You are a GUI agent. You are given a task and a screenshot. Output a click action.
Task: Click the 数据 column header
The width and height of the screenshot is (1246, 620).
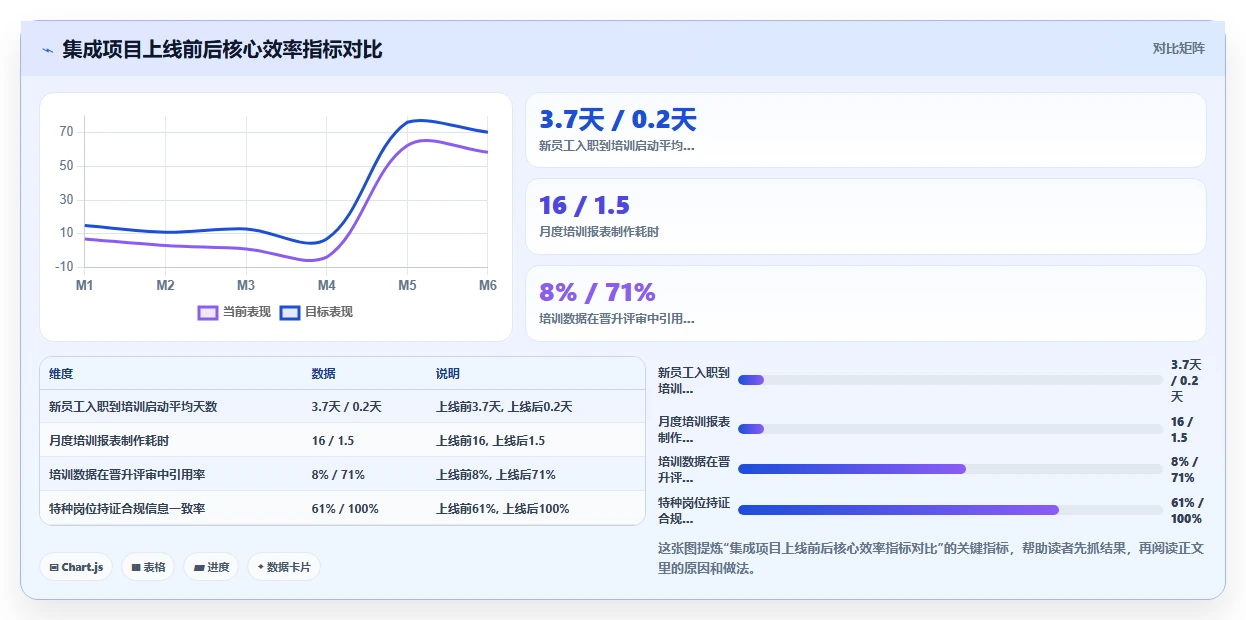click(x=324, y=374)
